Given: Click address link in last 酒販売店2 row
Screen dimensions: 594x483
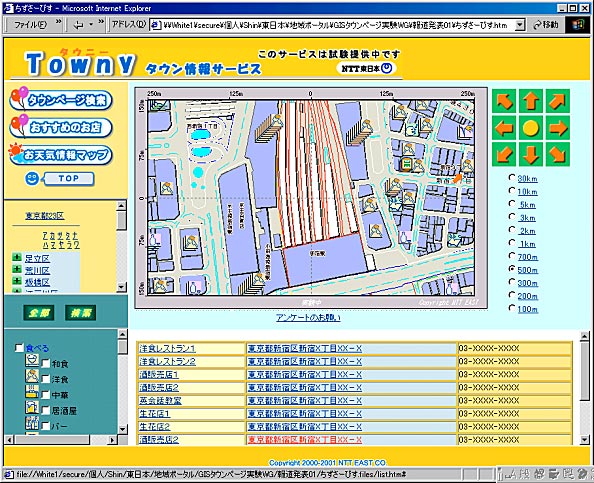Looking at the screenshot, I should pos(305,440).
